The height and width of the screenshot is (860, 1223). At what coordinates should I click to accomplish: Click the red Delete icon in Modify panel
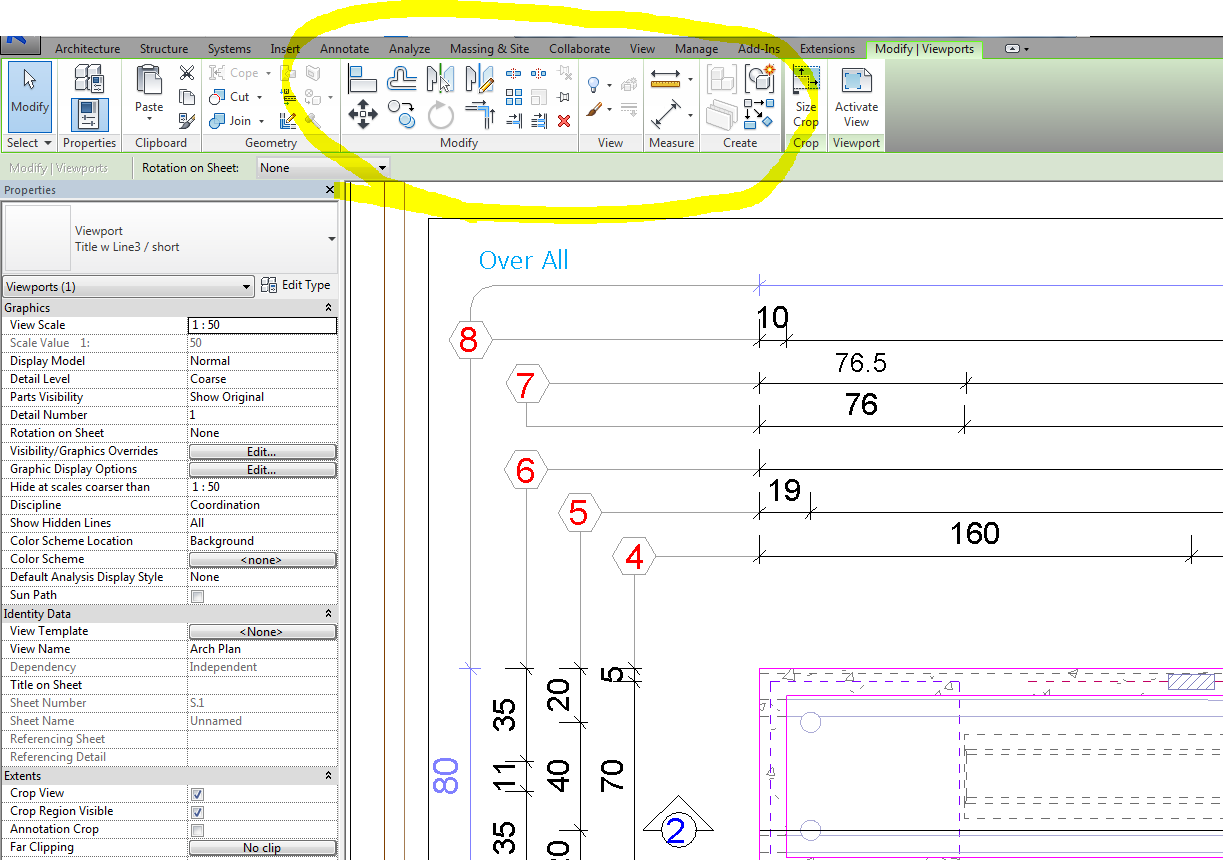pos(563,120)
